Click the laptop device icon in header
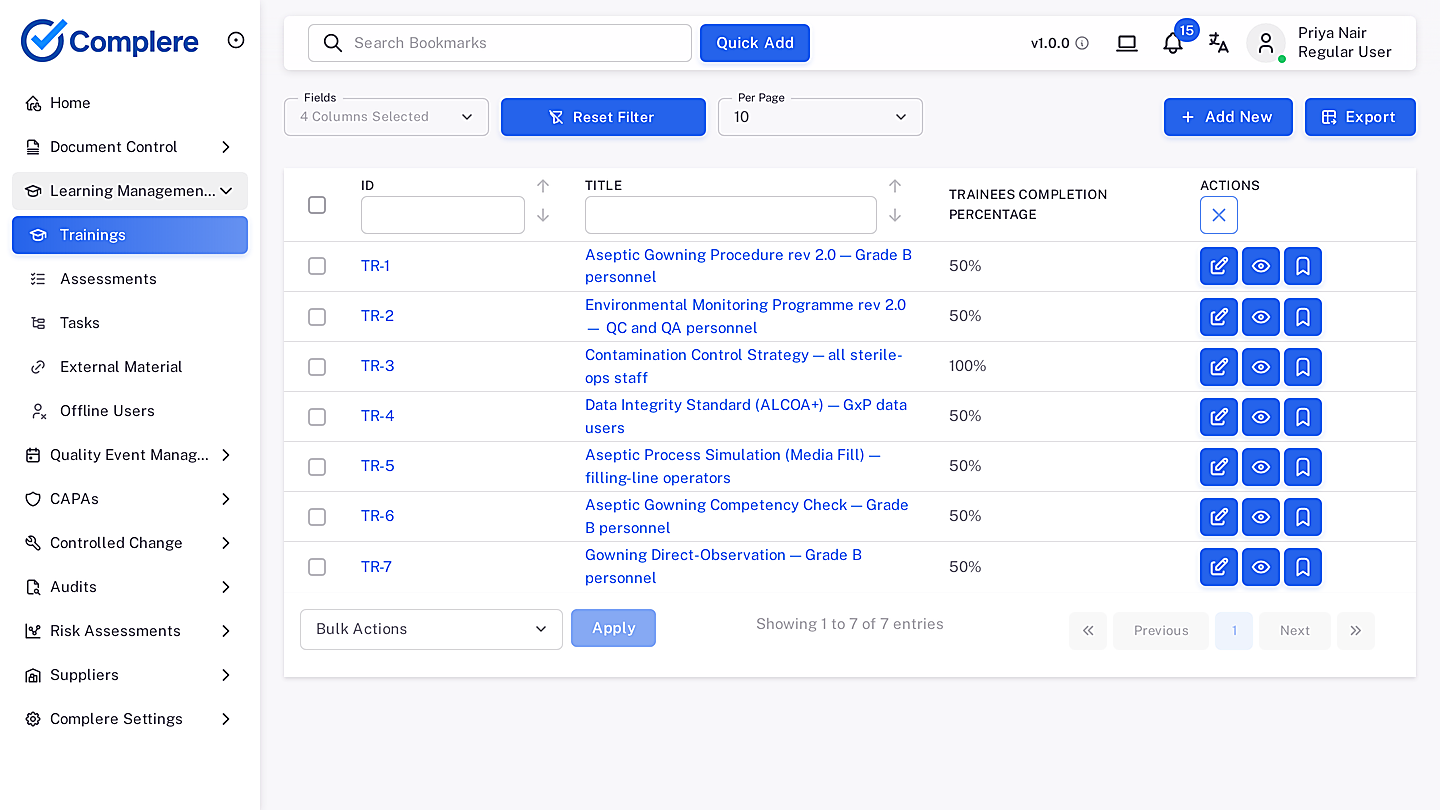 coord(1127,43)
